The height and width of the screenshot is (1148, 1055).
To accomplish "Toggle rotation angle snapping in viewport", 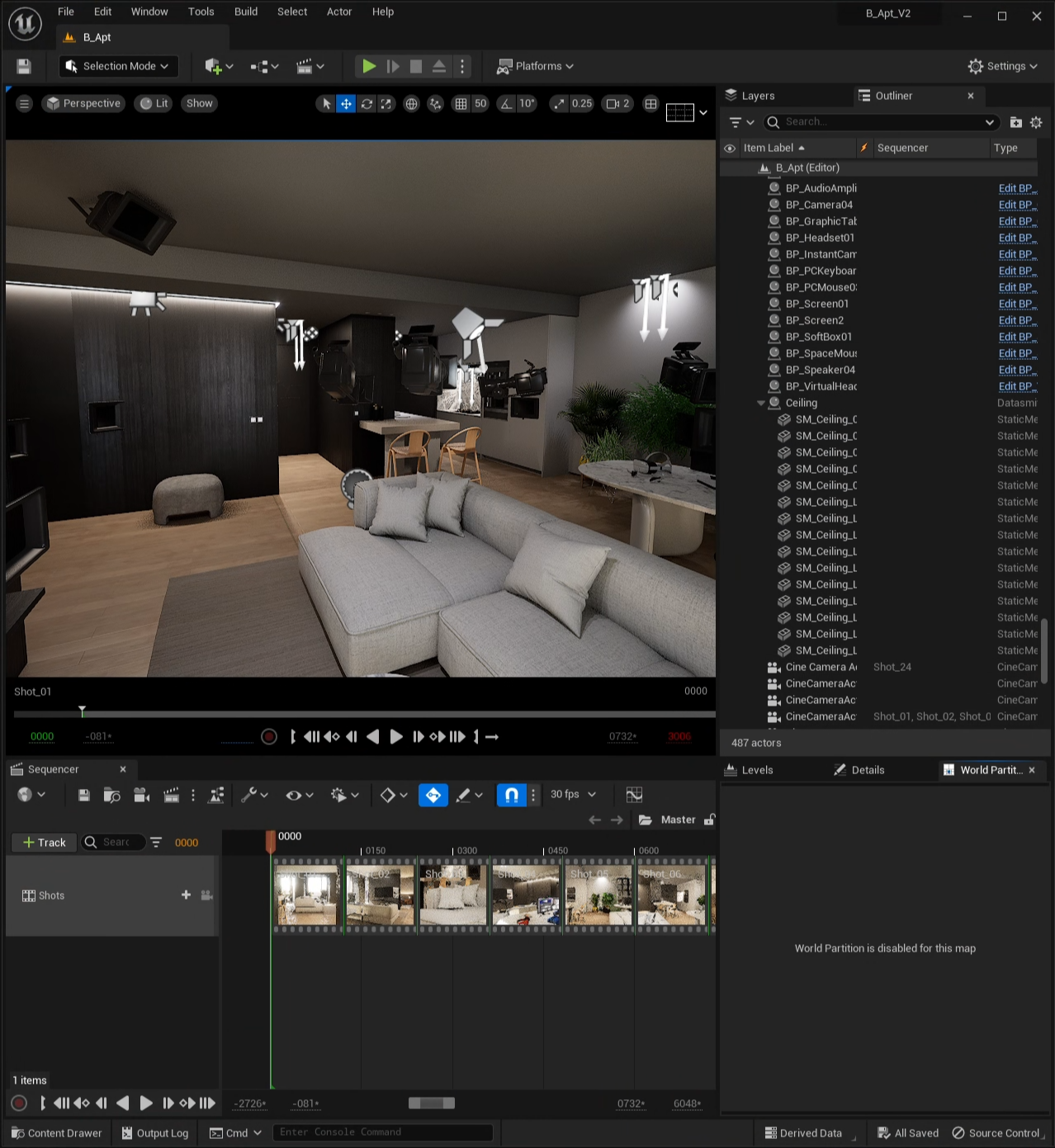I will tap(506, 104).
